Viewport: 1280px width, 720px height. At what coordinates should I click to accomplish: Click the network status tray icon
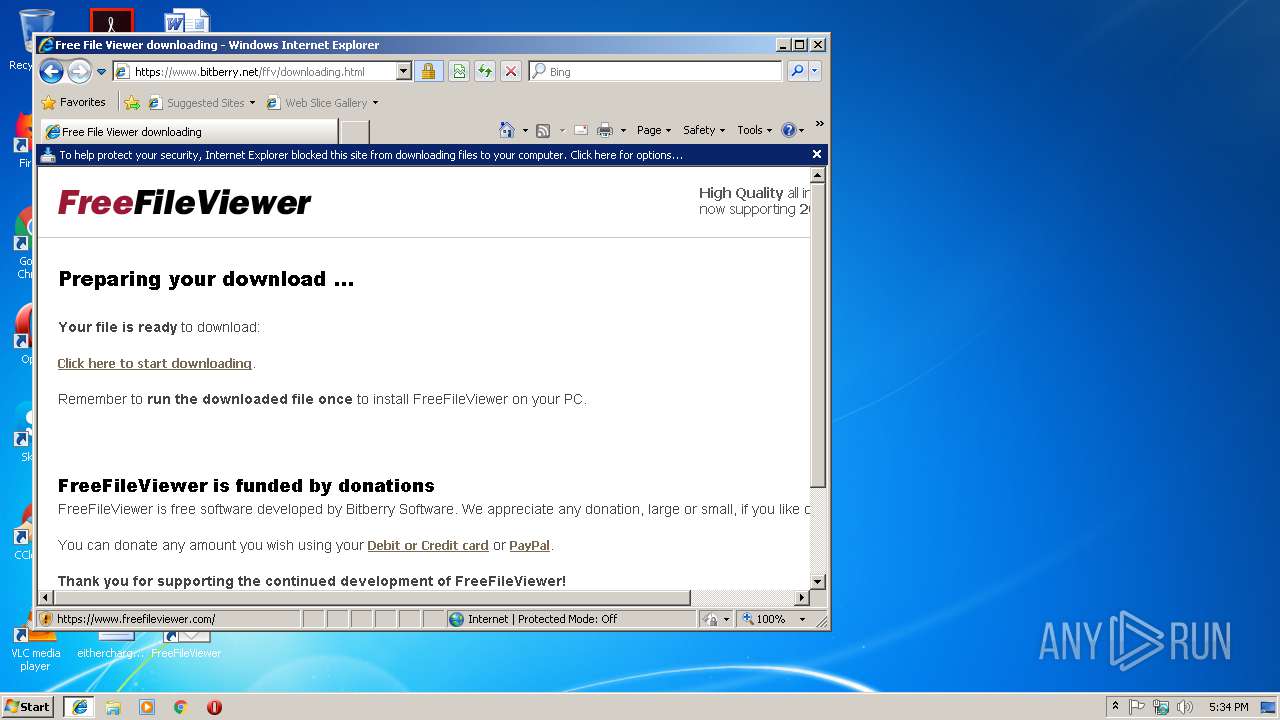[1161, 706]
